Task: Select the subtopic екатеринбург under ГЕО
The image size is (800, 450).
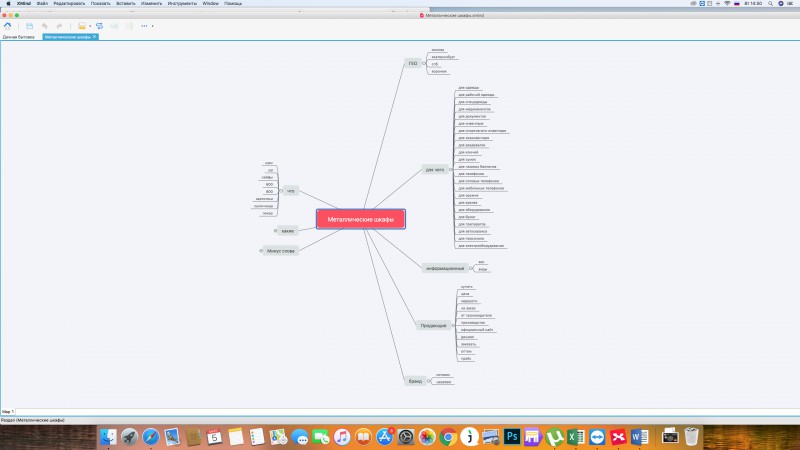Action: point(443,57)
